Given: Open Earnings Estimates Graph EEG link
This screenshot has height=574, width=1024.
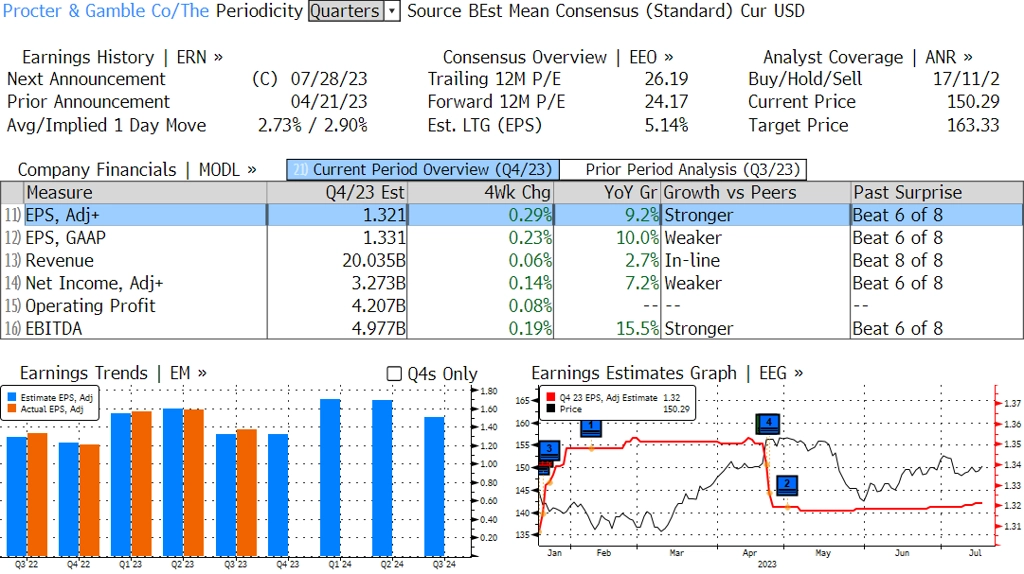Looking at the screenshot, I should tap(667, 373).
